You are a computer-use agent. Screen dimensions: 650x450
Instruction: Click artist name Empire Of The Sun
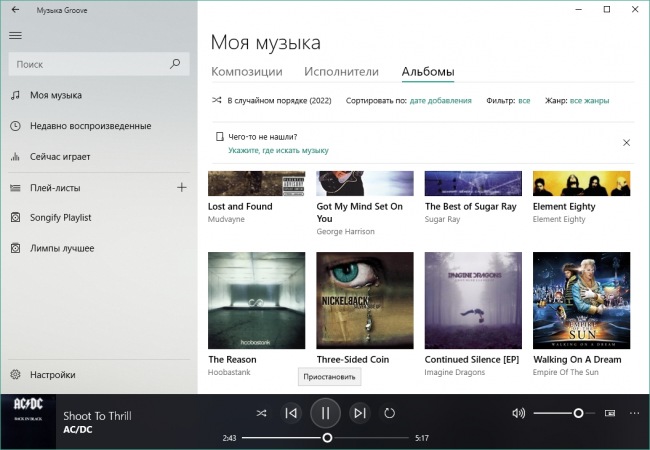(x=565, y=372)
